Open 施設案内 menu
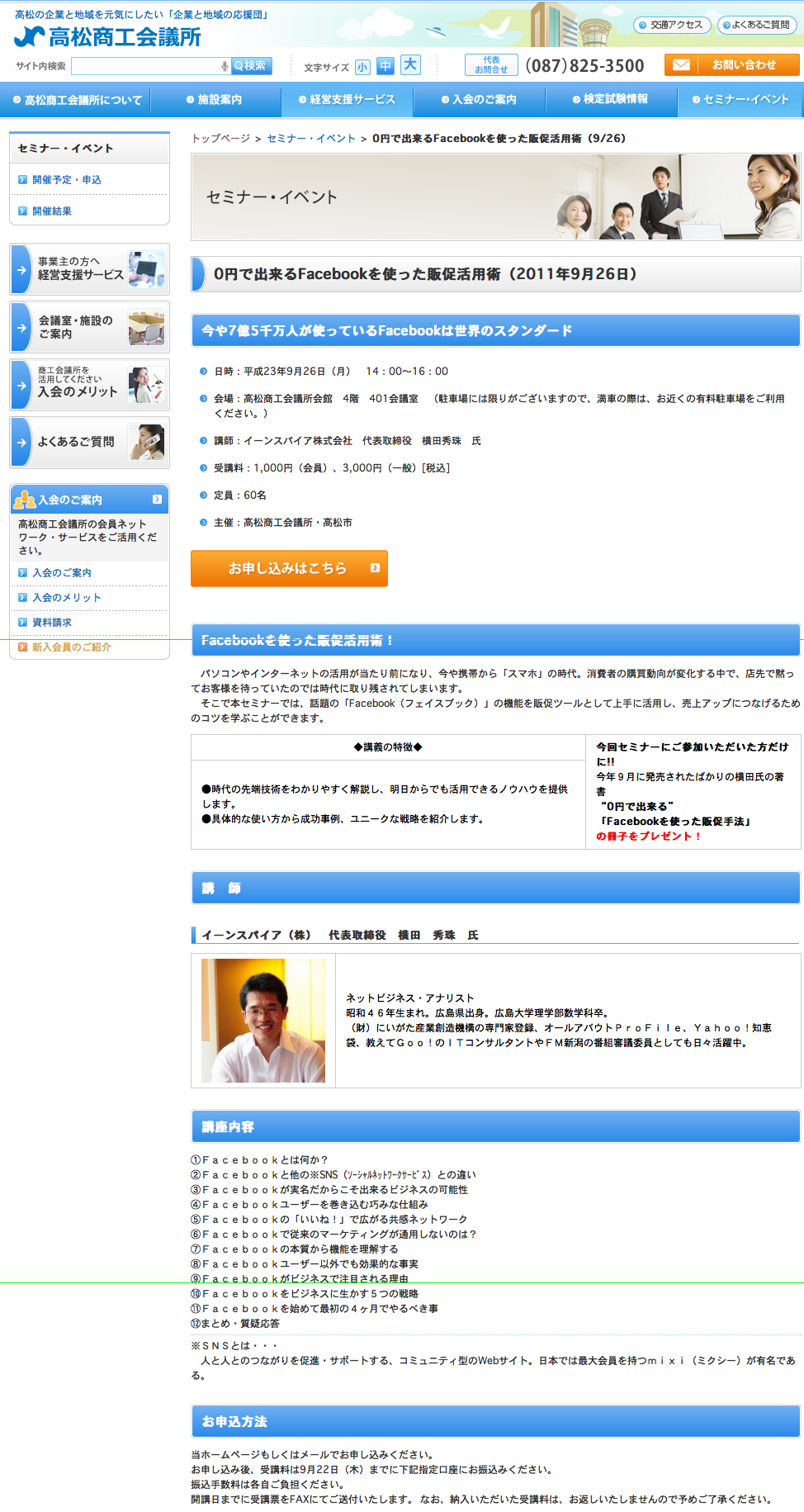The height and width of the screenshot is (1512, 804). pyautogui.click(x=215, y=100)
